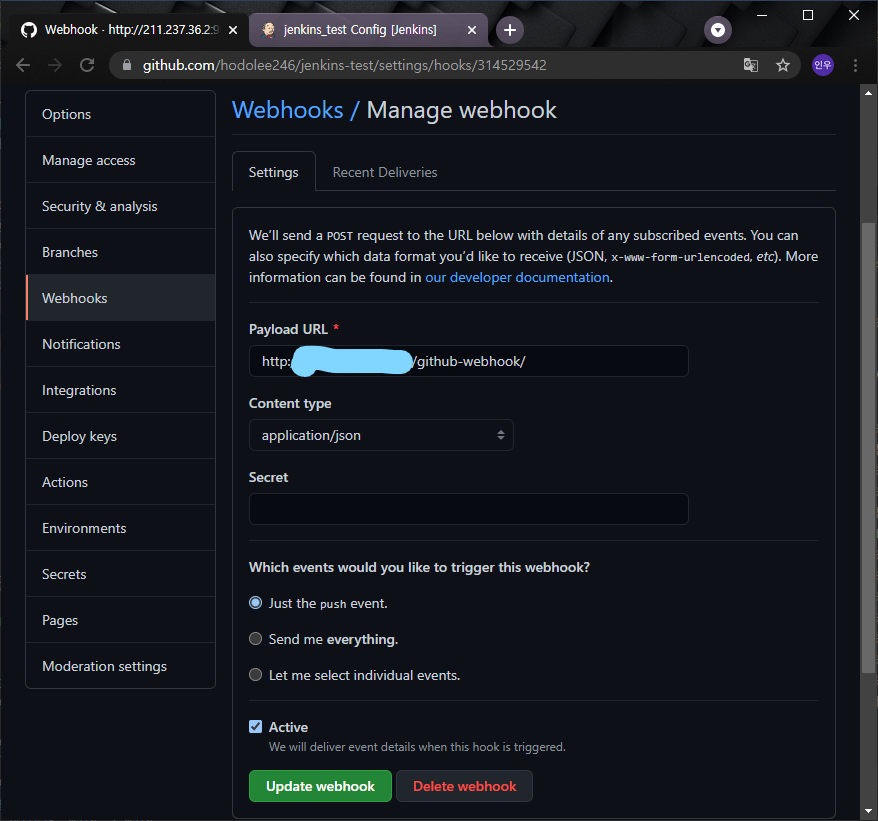Click the tab search dropdown circle icon
This screenshot has width=878, height=821.
coord(718,30)
